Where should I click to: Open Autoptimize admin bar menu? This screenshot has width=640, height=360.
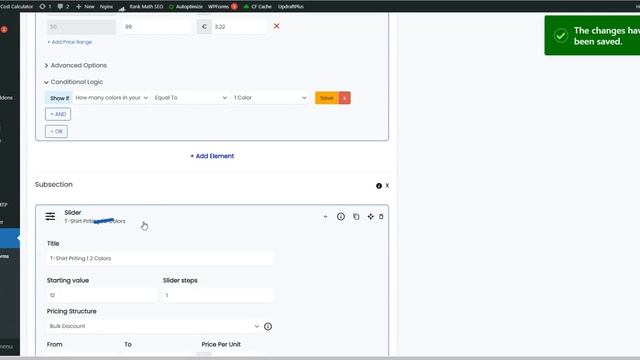click(186, 7)
